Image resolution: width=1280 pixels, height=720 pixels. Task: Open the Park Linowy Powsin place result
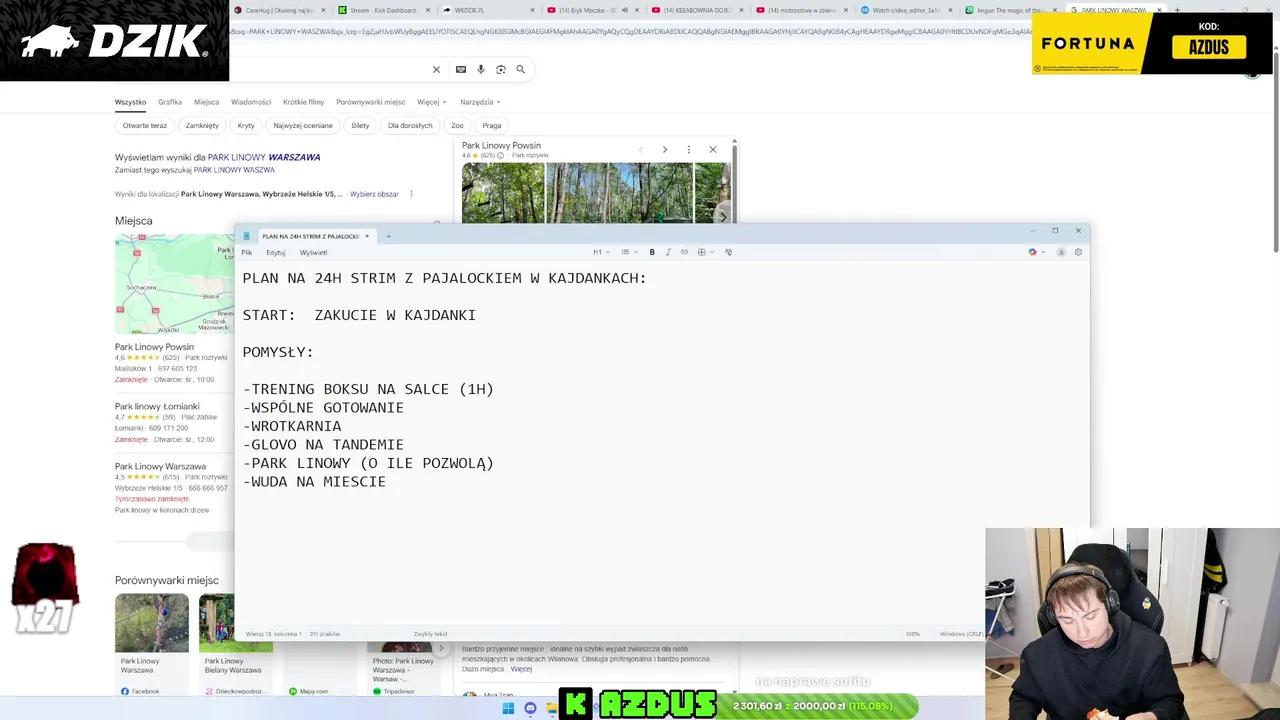tap(154, 347)
